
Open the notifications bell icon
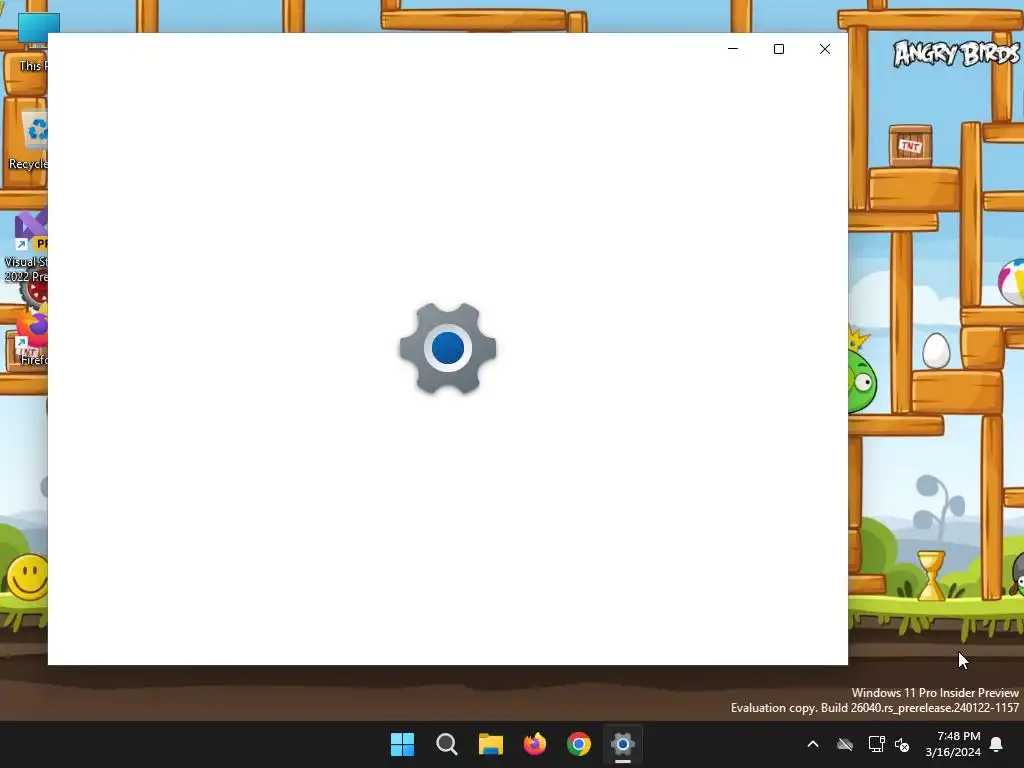point(997,744)
